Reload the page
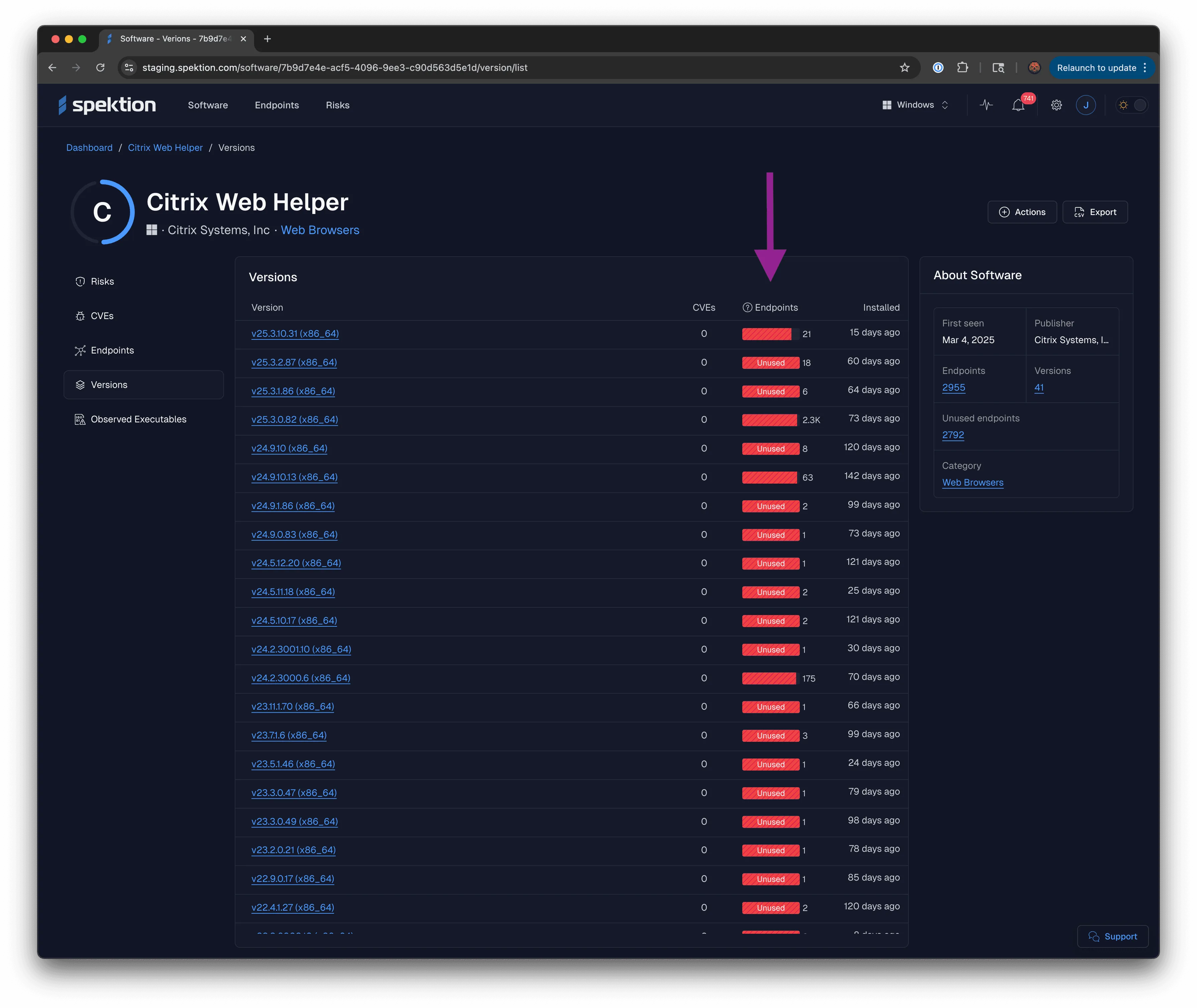This screenshot has height=1008, width=1197. pos(101,68)
